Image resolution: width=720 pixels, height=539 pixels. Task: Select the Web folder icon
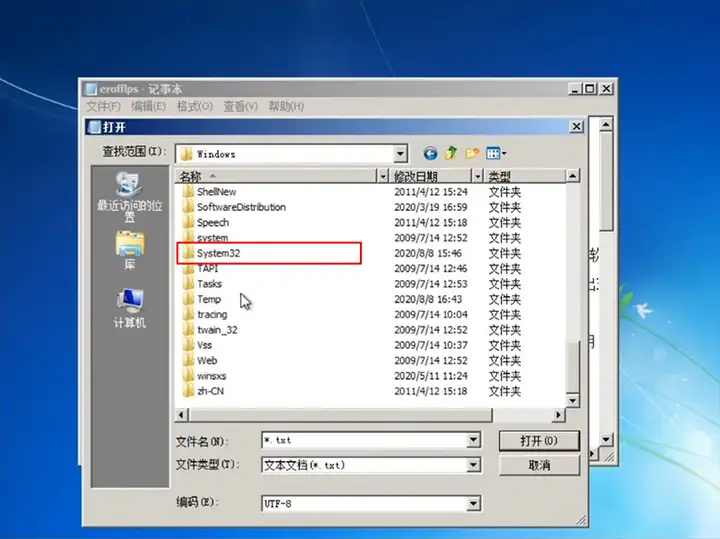188,360
